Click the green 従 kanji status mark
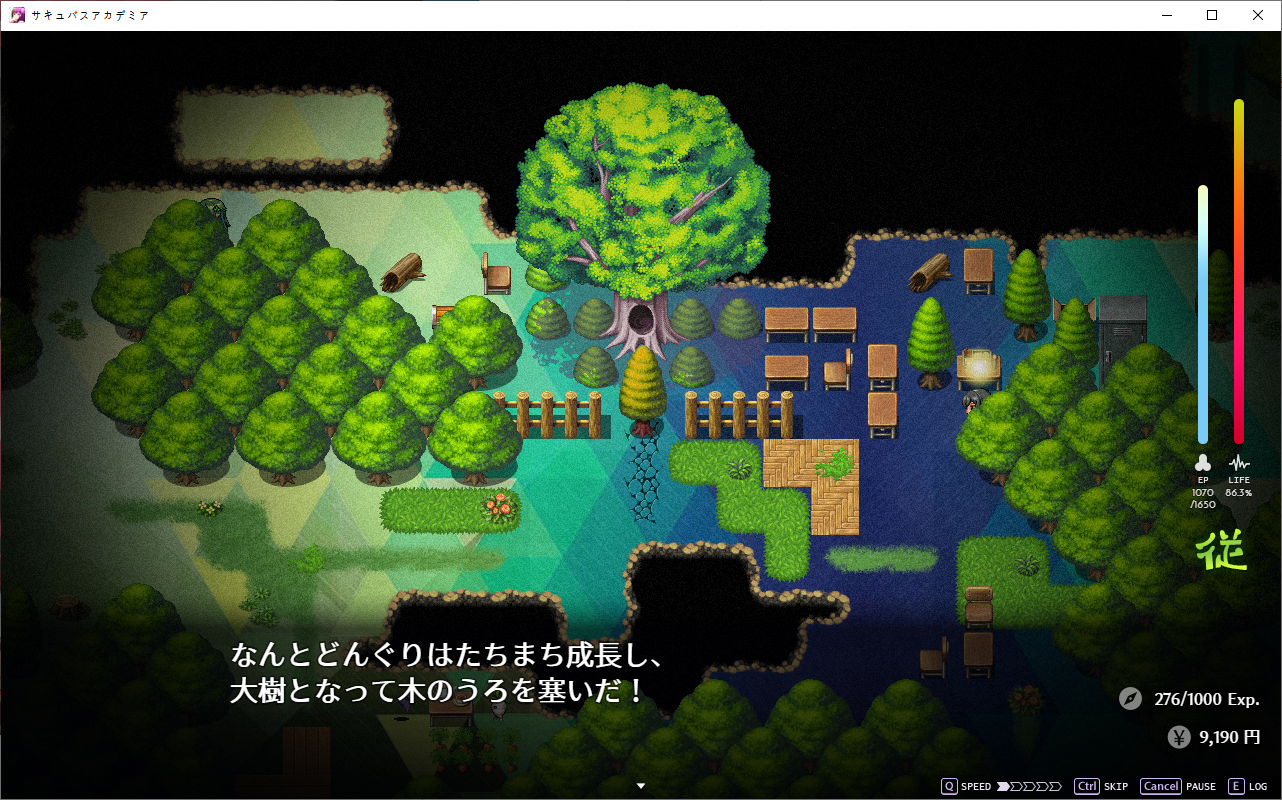This screenshot has width=1282, height=800. [x=1222, y=550]
